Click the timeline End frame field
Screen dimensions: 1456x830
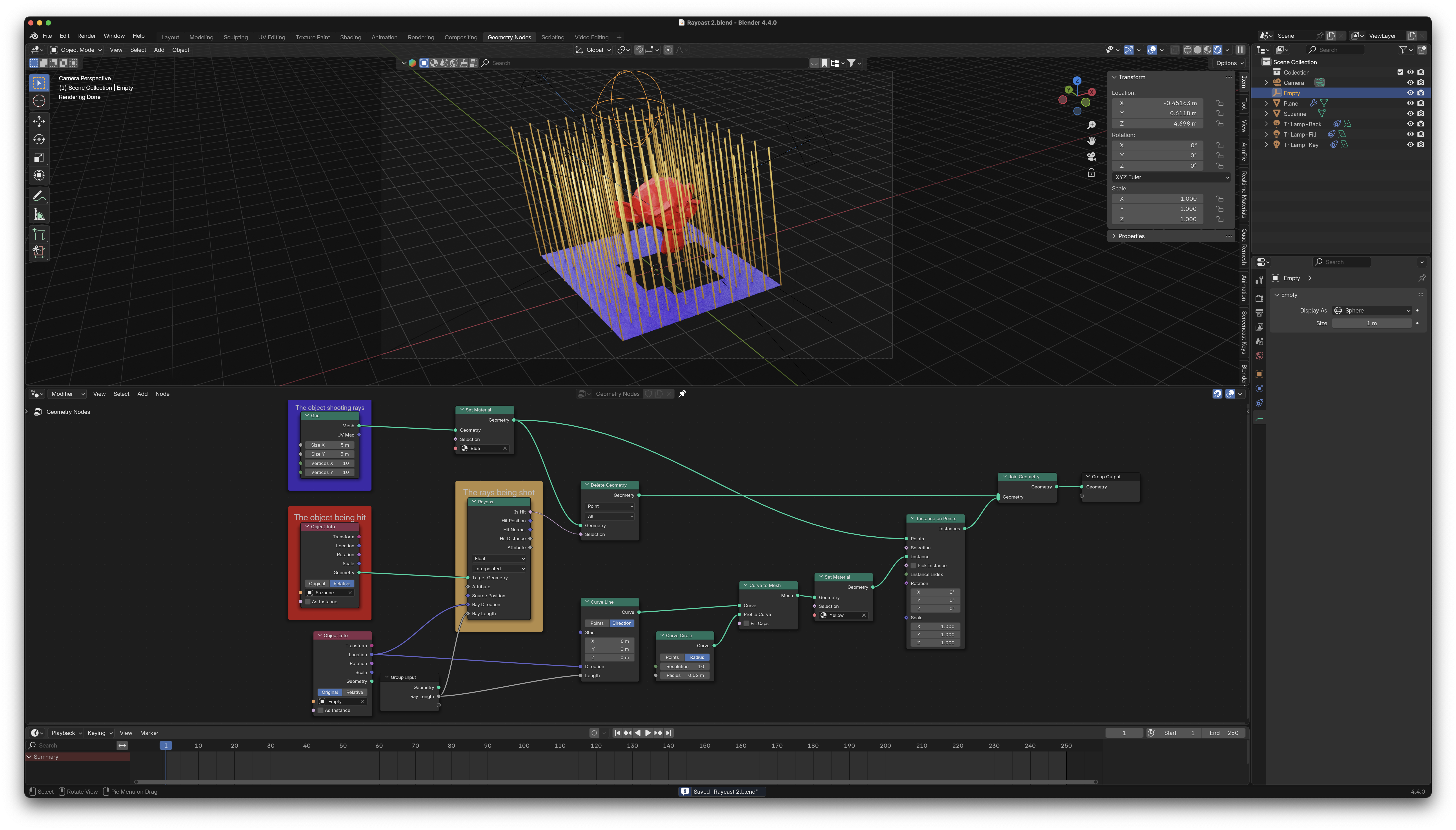[1224, 733]
